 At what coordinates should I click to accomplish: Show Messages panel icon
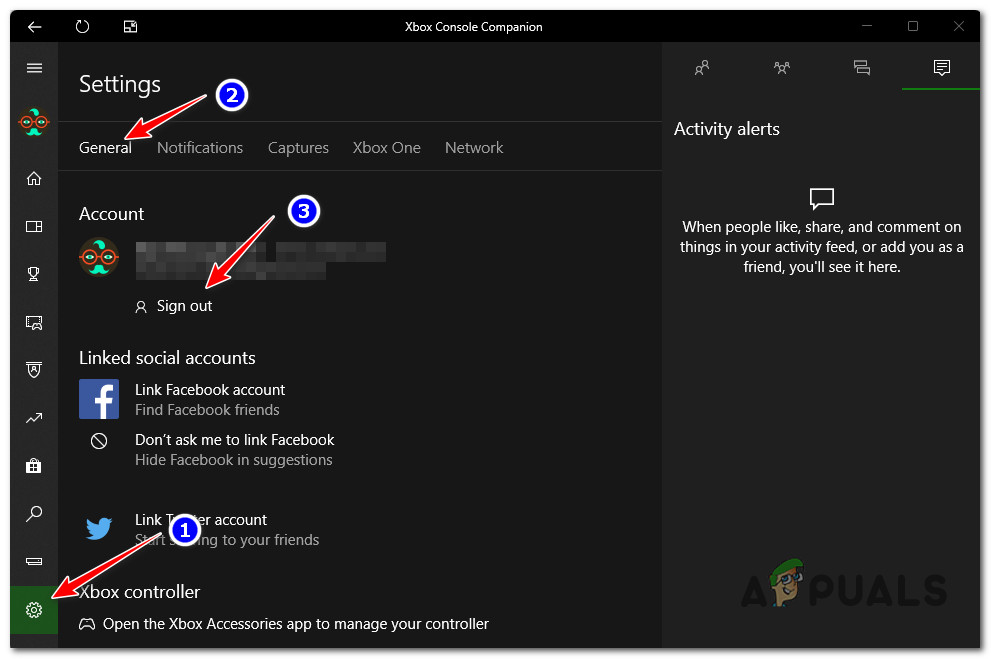[861, 67]
